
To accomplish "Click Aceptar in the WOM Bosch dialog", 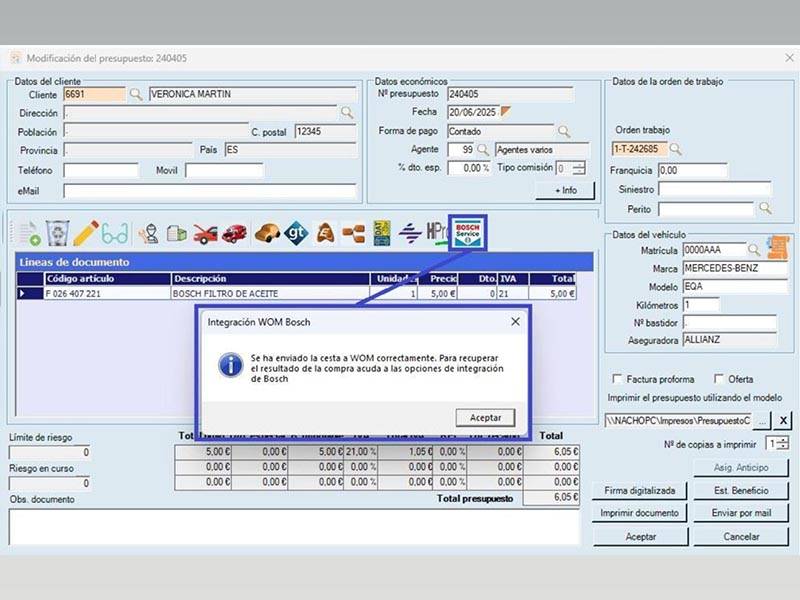I will point(485,417).
